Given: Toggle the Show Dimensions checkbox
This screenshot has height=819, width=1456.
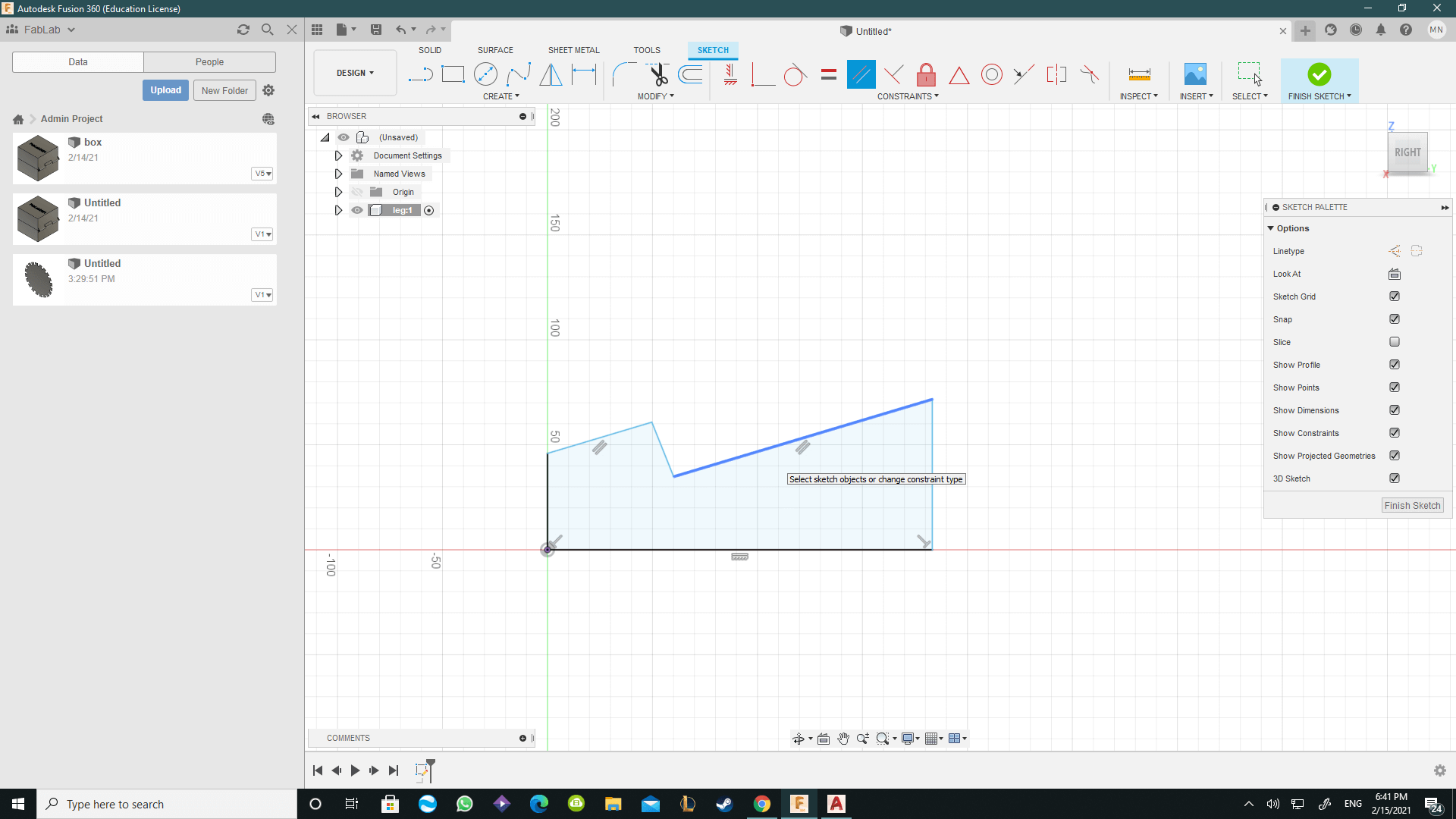Looking at the screenshot, I should tap(1395, 410).
